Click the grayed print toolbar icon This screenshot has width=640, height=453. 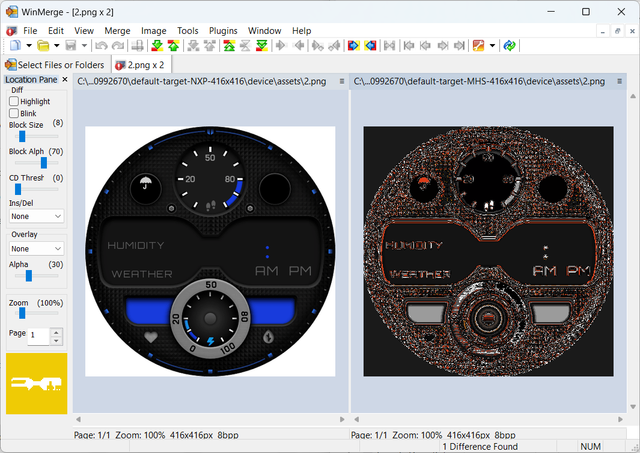coord(137,45)
